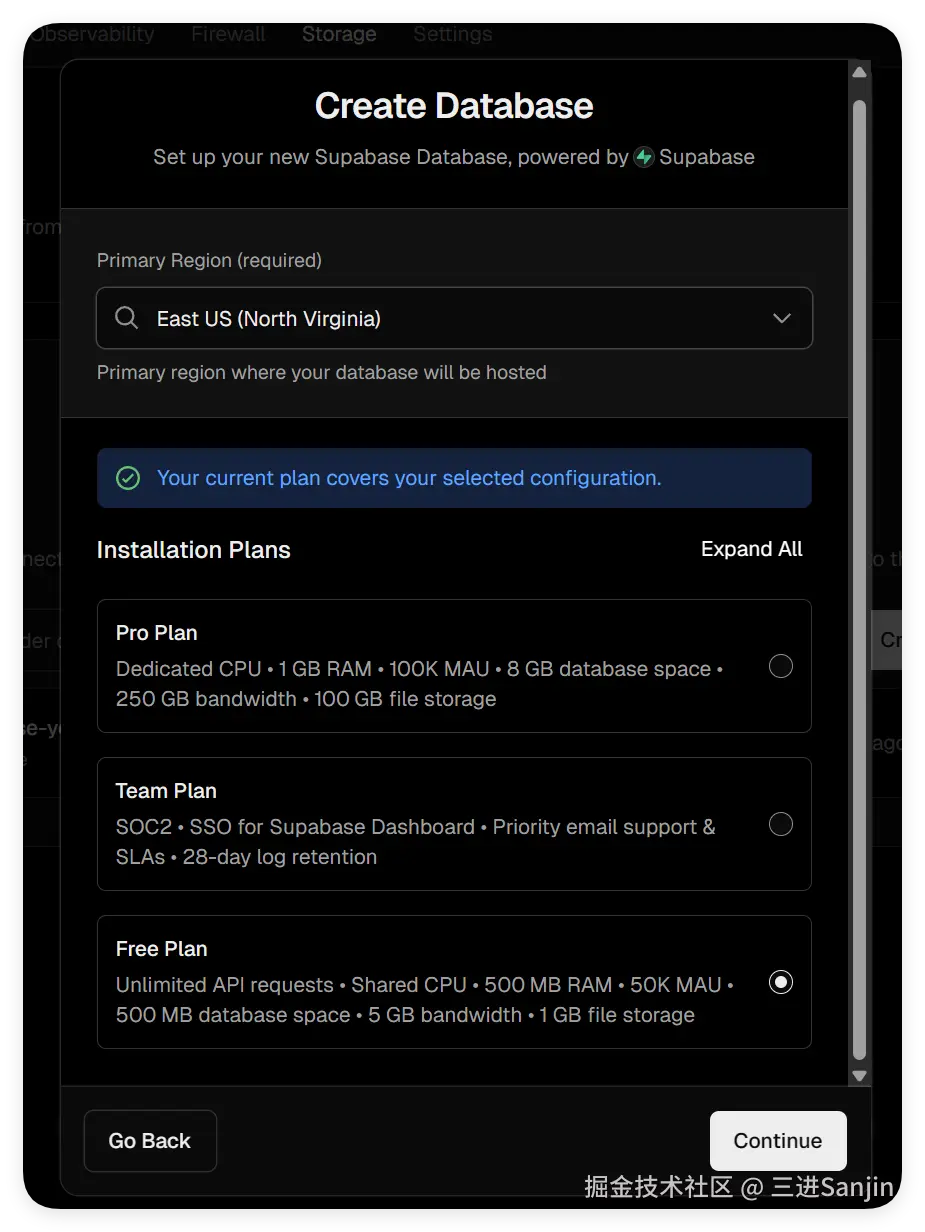Click the scrollbar up arrow in dialog
Screen dimensions: 925x1232
(x=859, y=72)
